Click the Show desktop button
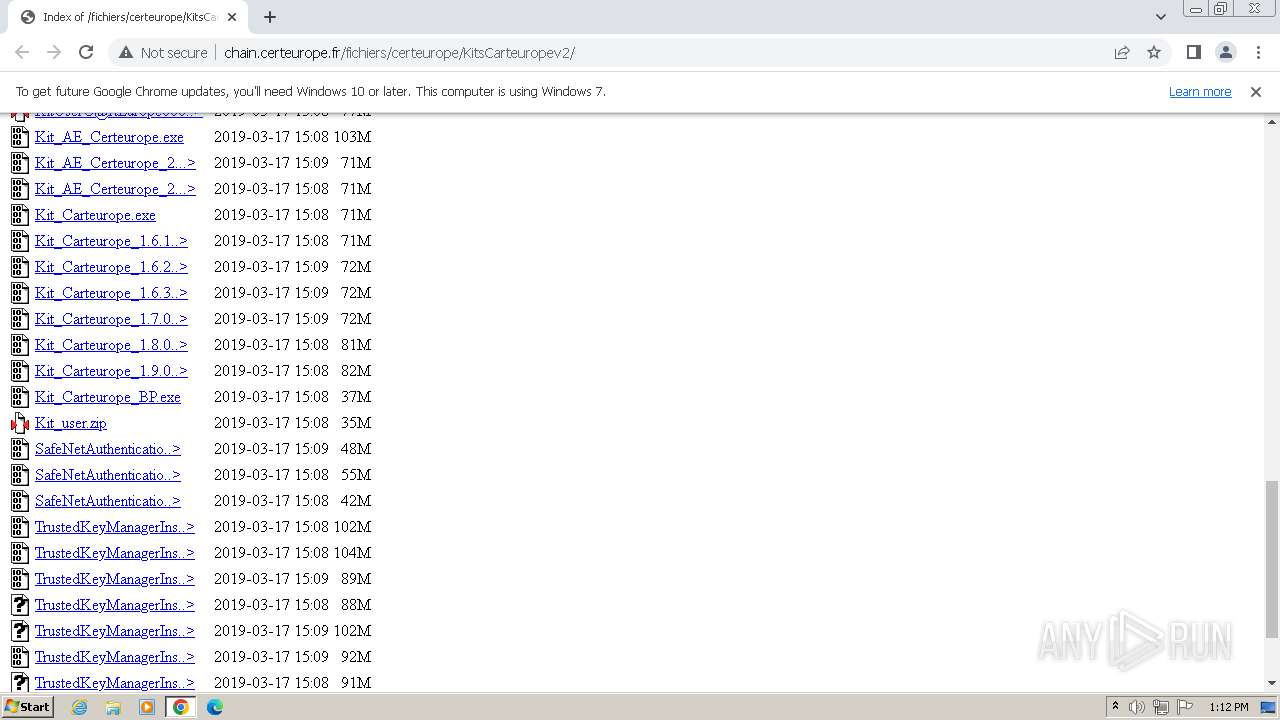Image resolution: width=1280 pixels, height=720 pixels. point(1268,707)
